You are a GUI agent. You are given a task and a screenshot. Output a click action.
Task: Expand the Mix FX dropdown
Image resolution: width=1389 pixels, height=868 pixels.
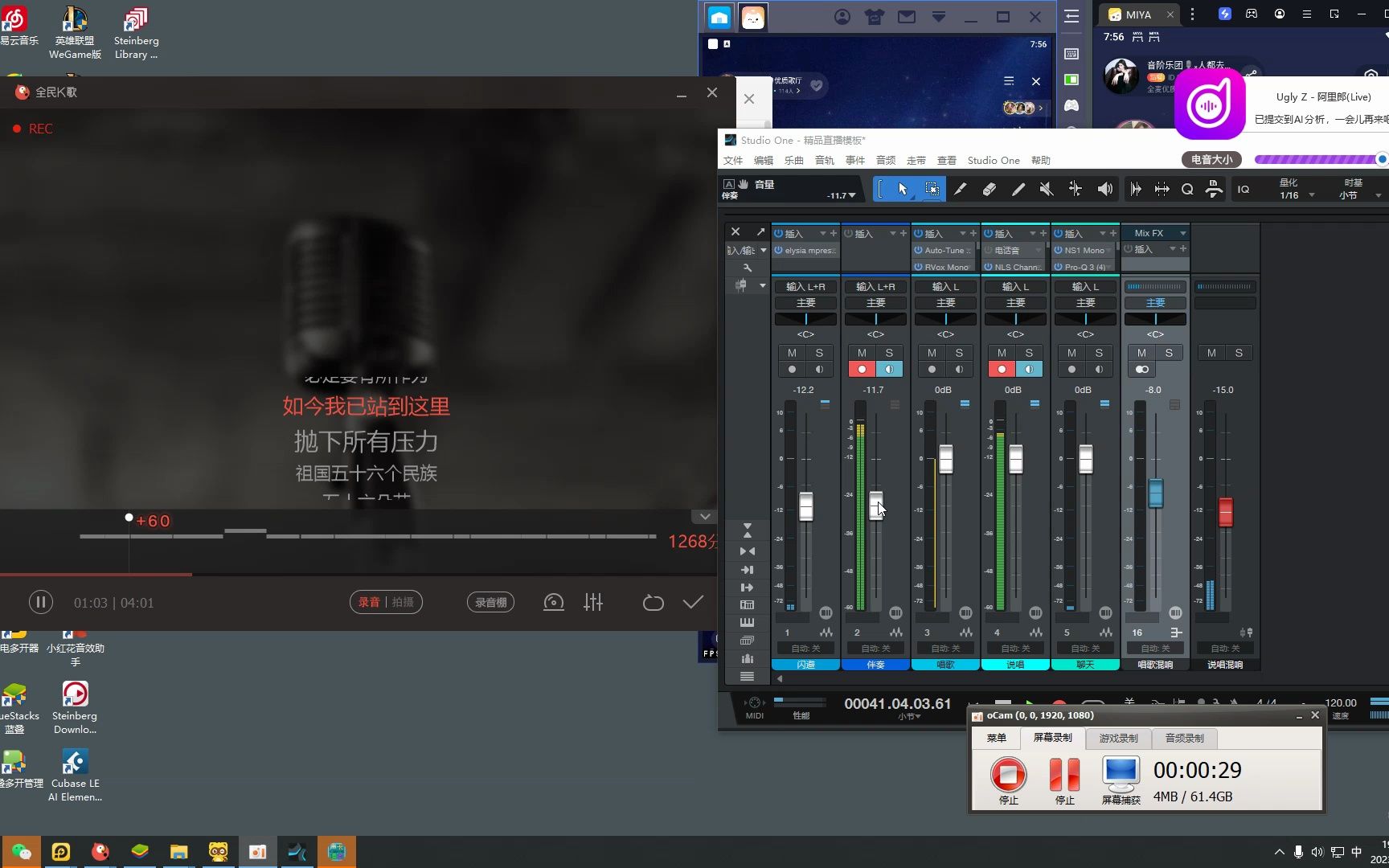(x=1182, y=233)
